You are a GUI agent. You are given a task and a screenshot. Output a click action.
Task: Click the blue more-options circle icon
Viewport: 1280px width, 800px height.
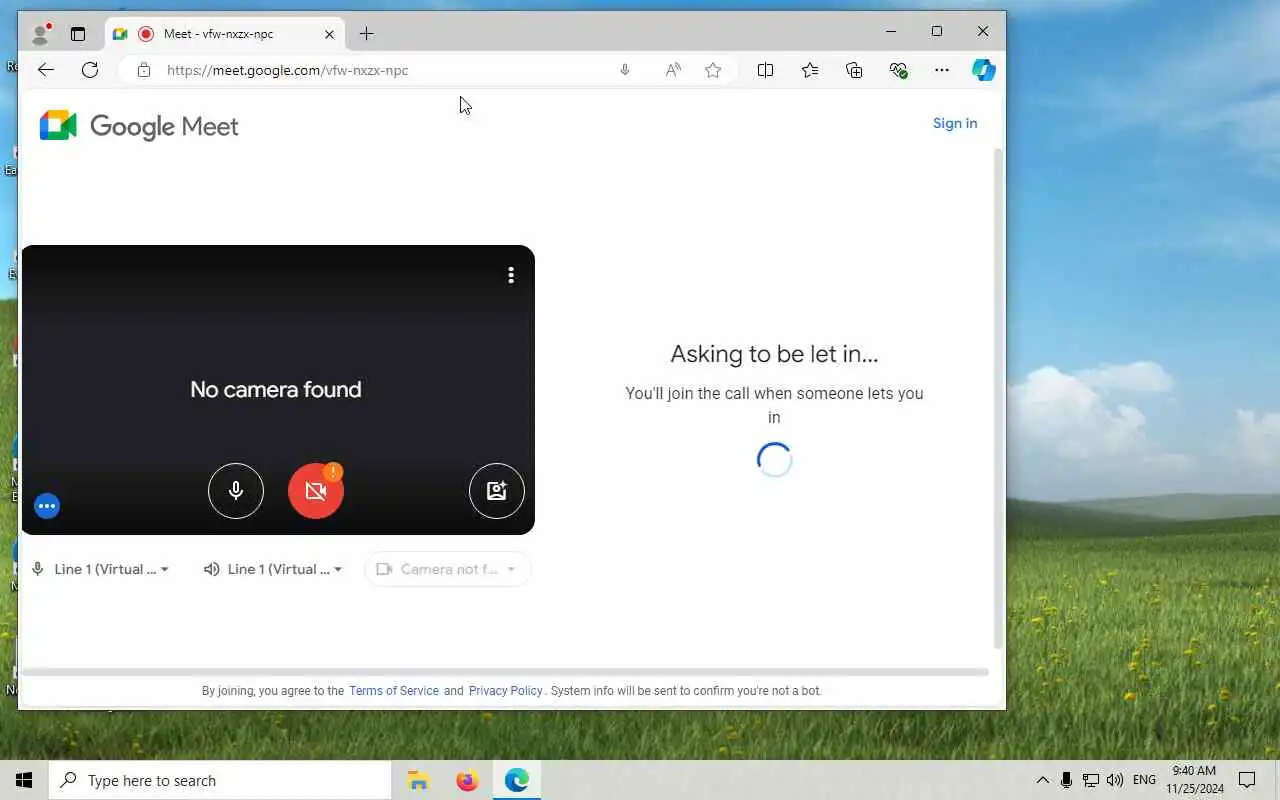tap(47, 506)
